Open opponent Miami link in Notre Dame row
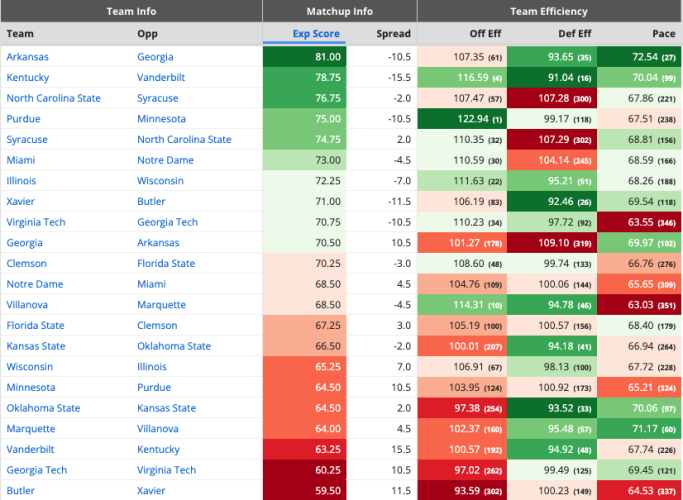This screenshot has height=500, width=683. (x=152, y=284)
